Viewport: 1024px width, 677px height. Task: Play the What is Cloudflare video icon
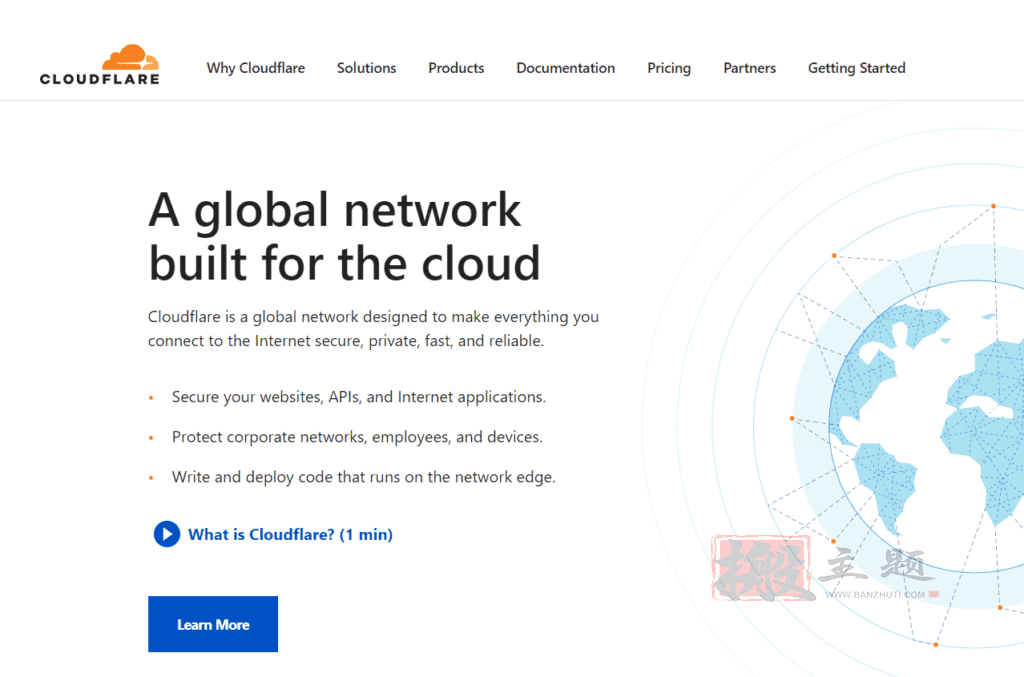point(167,534)
